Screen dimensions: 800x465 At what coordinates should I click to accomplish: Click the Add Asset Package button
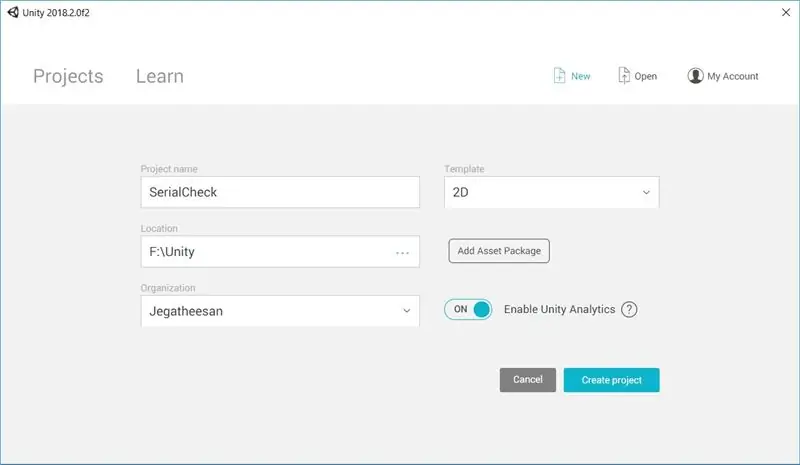pyautogui.click(x=499, y=251)
